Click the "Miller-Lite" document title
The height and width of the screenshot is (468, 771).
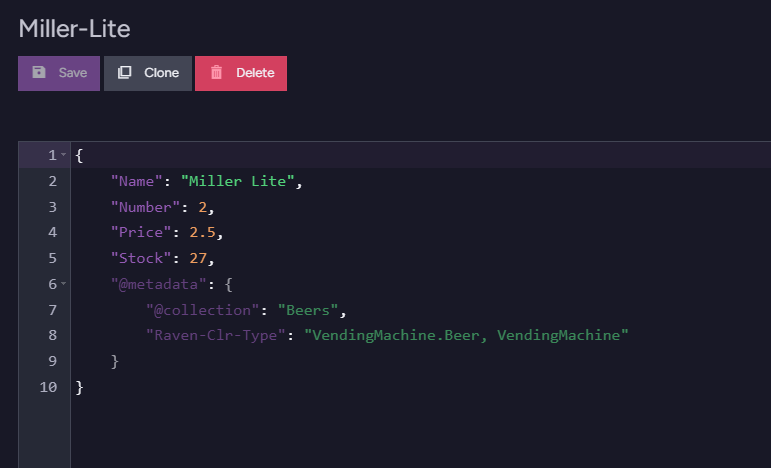pyautogui.click(x=74, y=29)
